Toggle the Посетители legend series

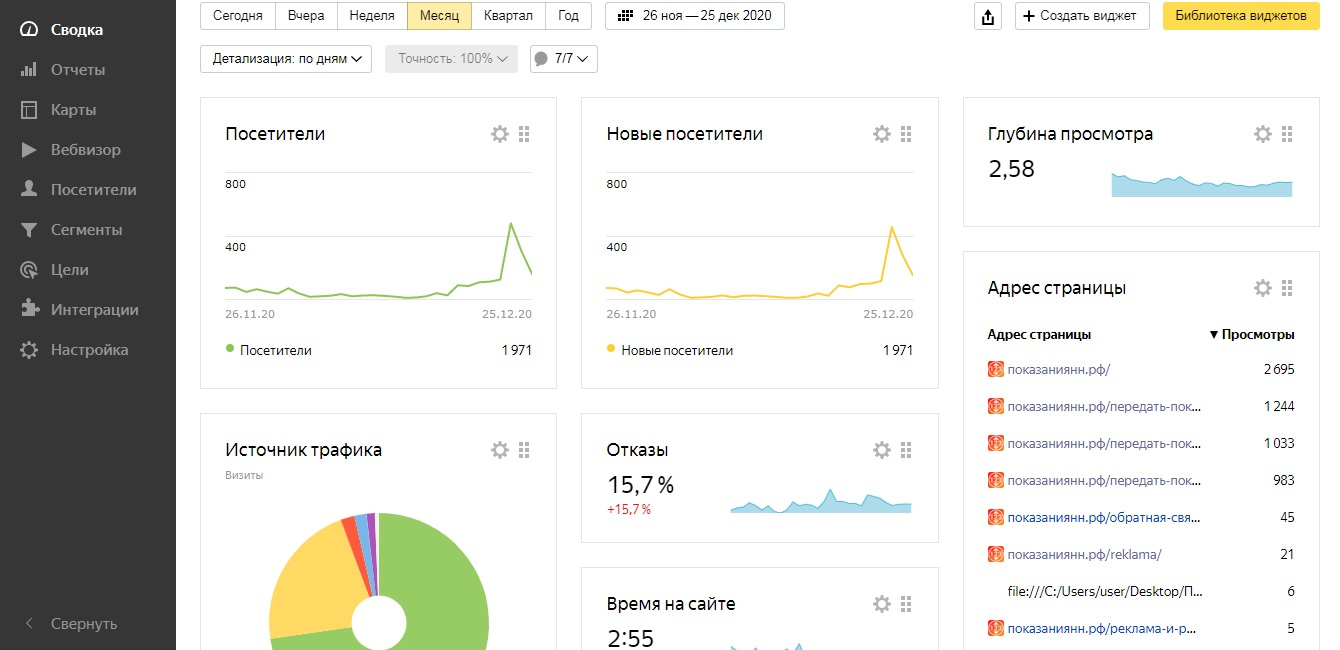click(x=275, y=350)
